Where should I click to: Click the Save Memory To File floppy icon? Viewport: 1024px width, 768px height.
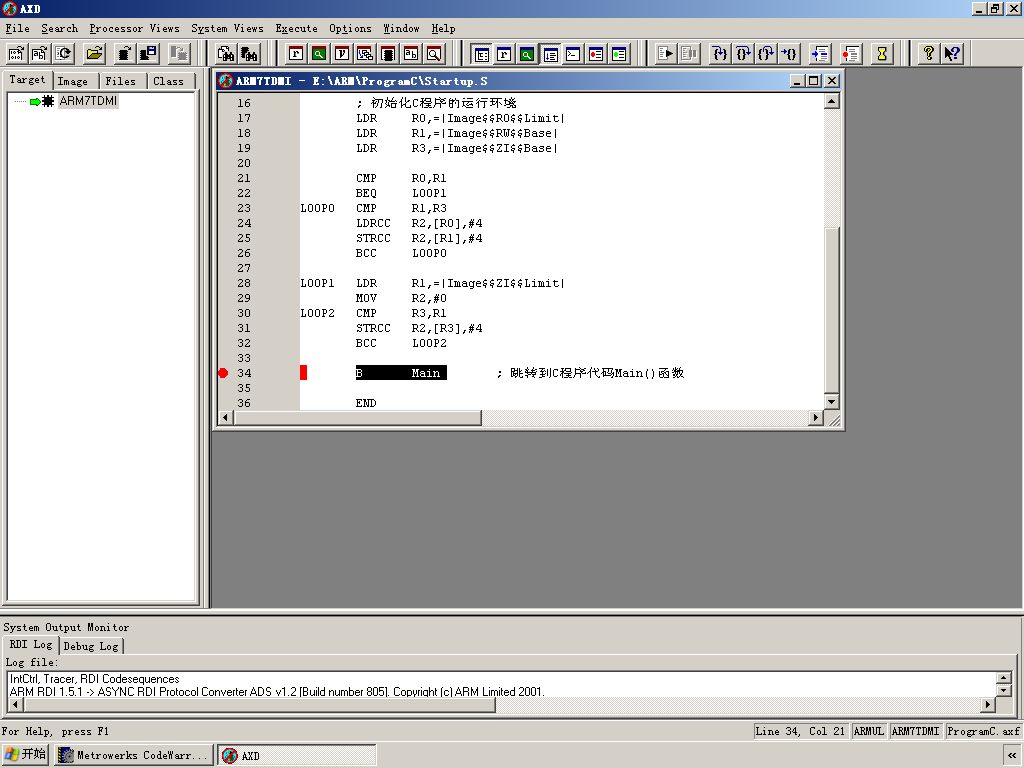point(149,54)
